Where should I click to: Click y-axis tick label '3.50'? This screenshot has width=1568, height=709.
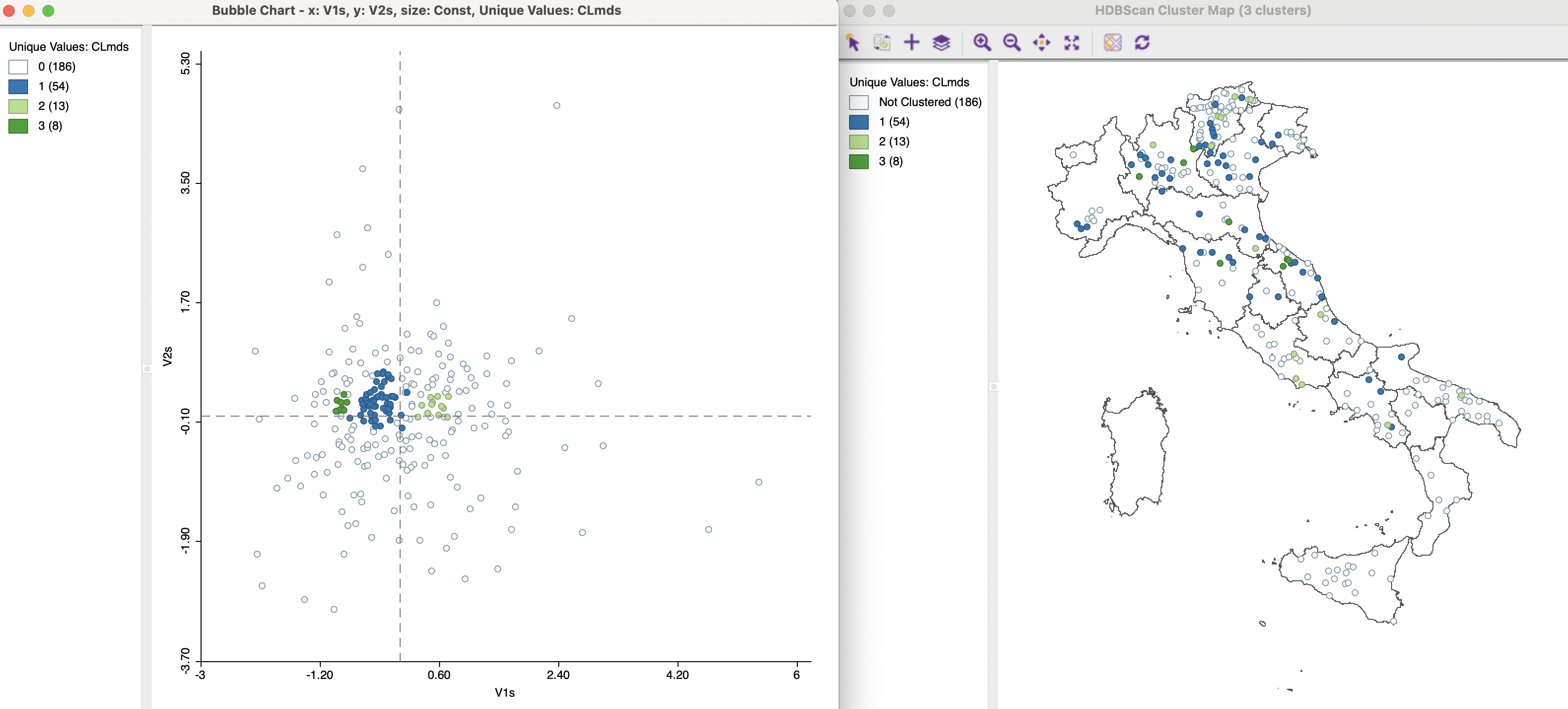185,183
